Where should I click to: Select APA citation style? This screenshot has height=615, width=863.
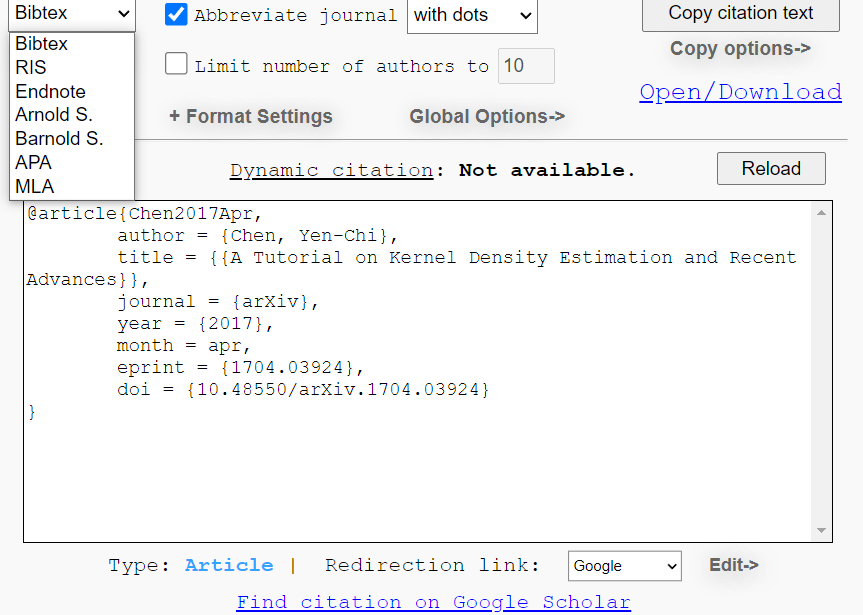pyautogui.click(x=33, y=162)
